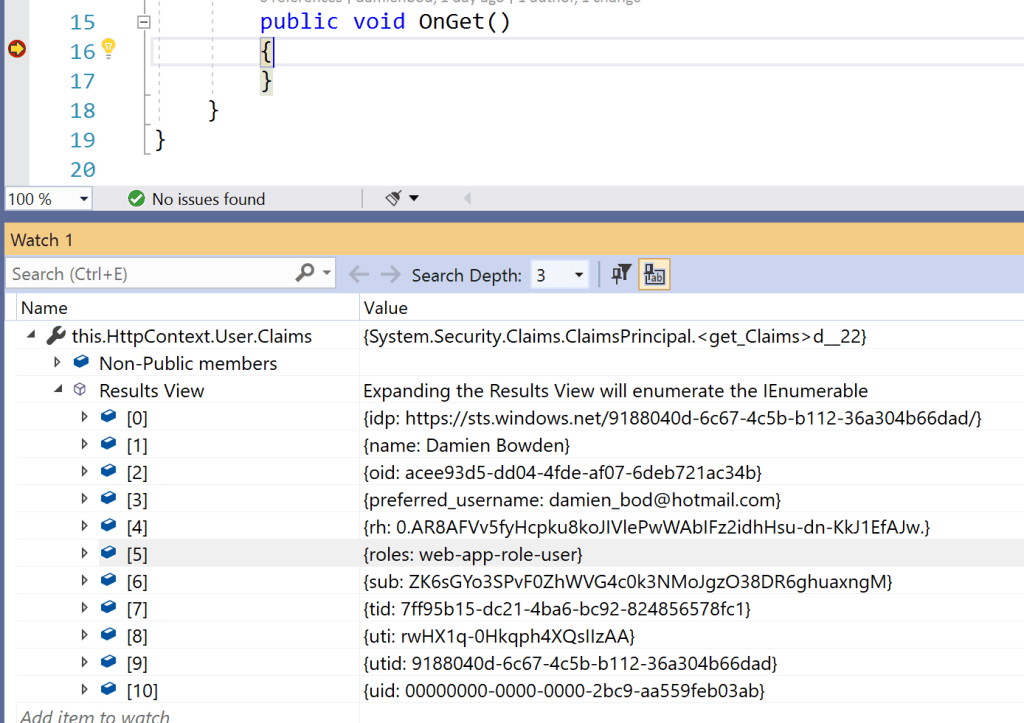Expand the [10] claim entry

84,689
